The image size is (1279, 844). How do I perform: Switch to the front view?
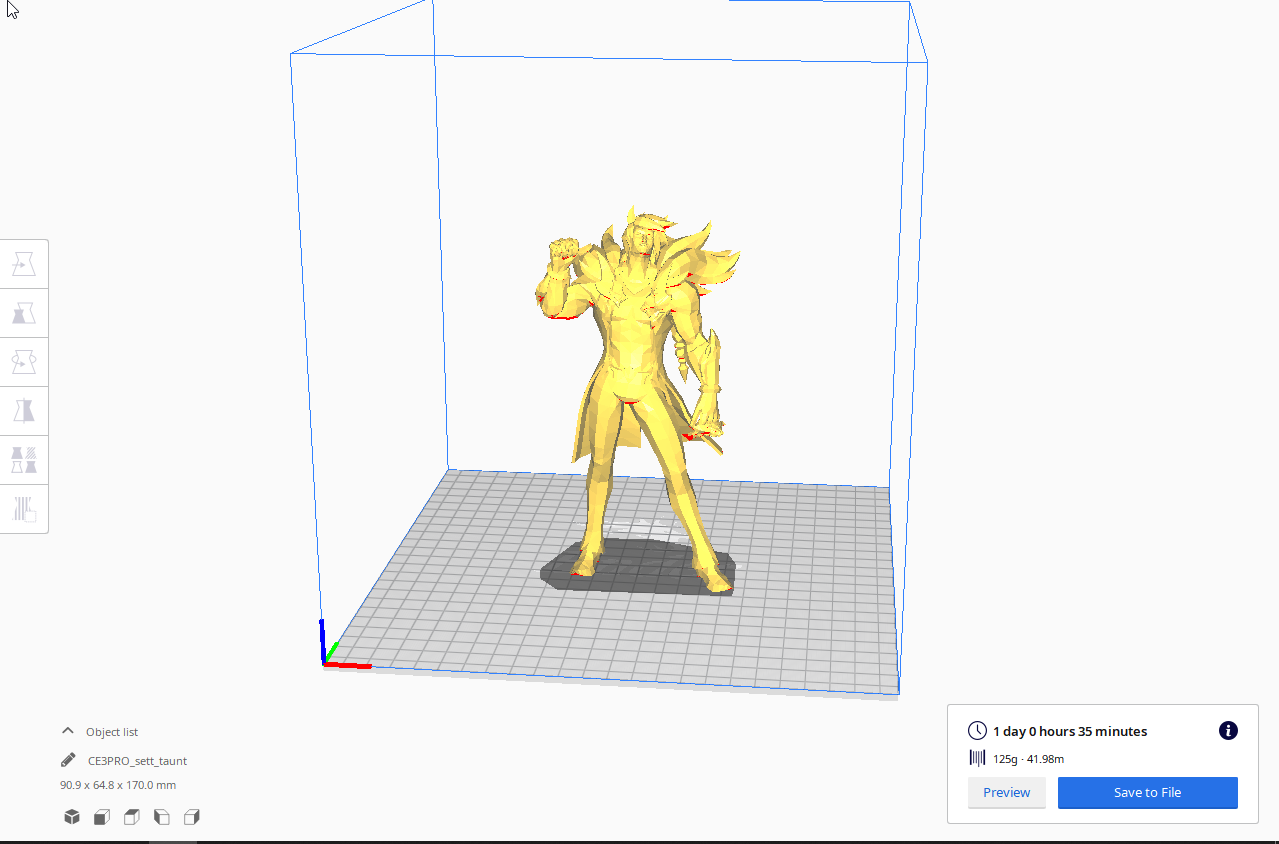101,816
